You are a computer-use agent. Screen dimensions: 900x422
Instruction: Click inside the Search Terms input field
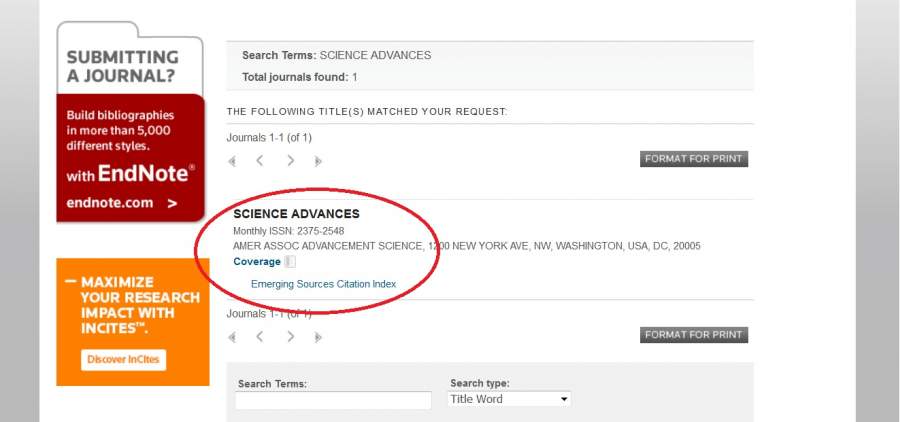[x=333, y=400]
